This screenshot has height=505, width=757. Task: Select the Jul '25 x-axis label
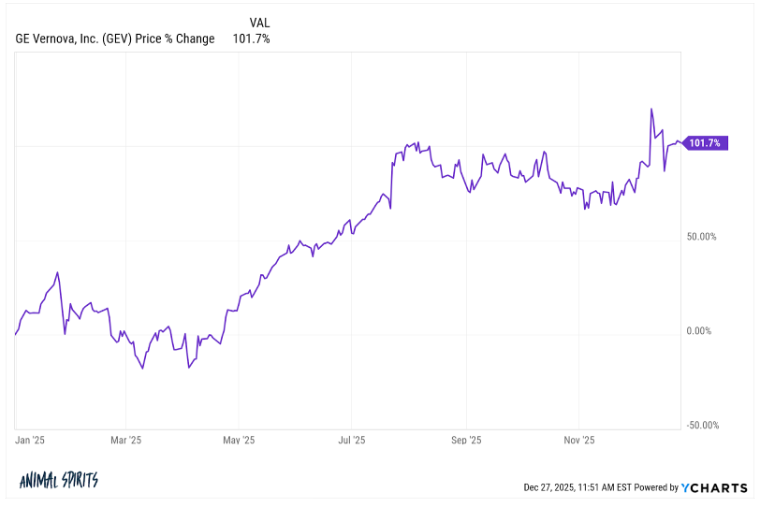pos(351,439)
